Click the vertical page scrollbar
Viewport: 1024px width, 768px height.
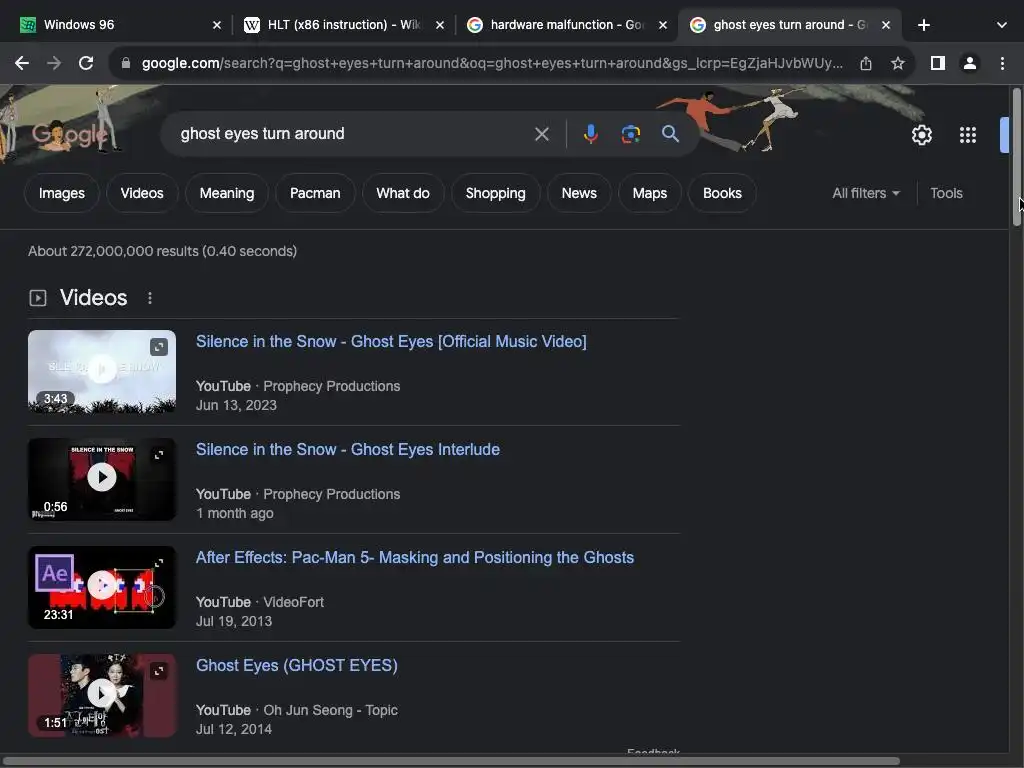[1016, 157]
